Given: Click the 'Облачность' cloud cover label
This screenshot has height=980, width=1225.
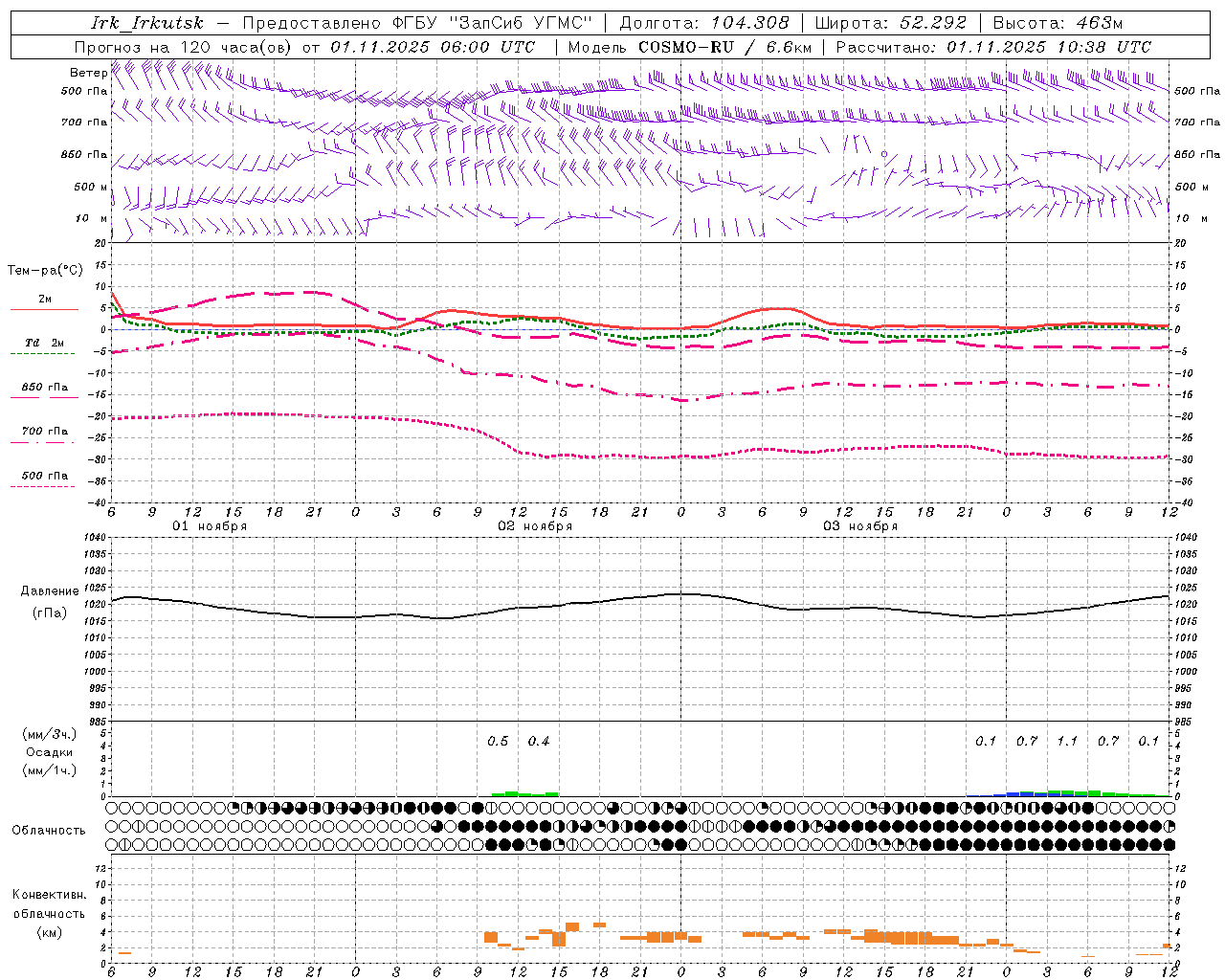Looking at the screenshot, I should (x=49, y=830).
